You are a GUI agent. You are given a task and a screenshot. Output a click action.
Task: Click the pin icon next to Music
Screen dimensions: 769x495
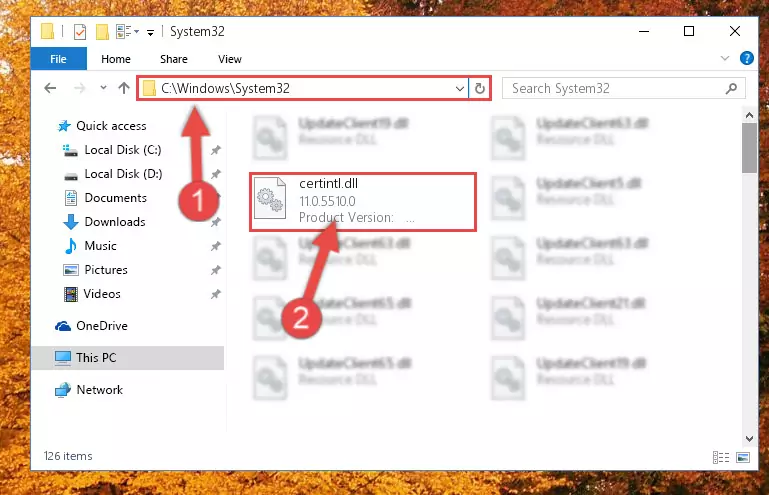(215, 246)
